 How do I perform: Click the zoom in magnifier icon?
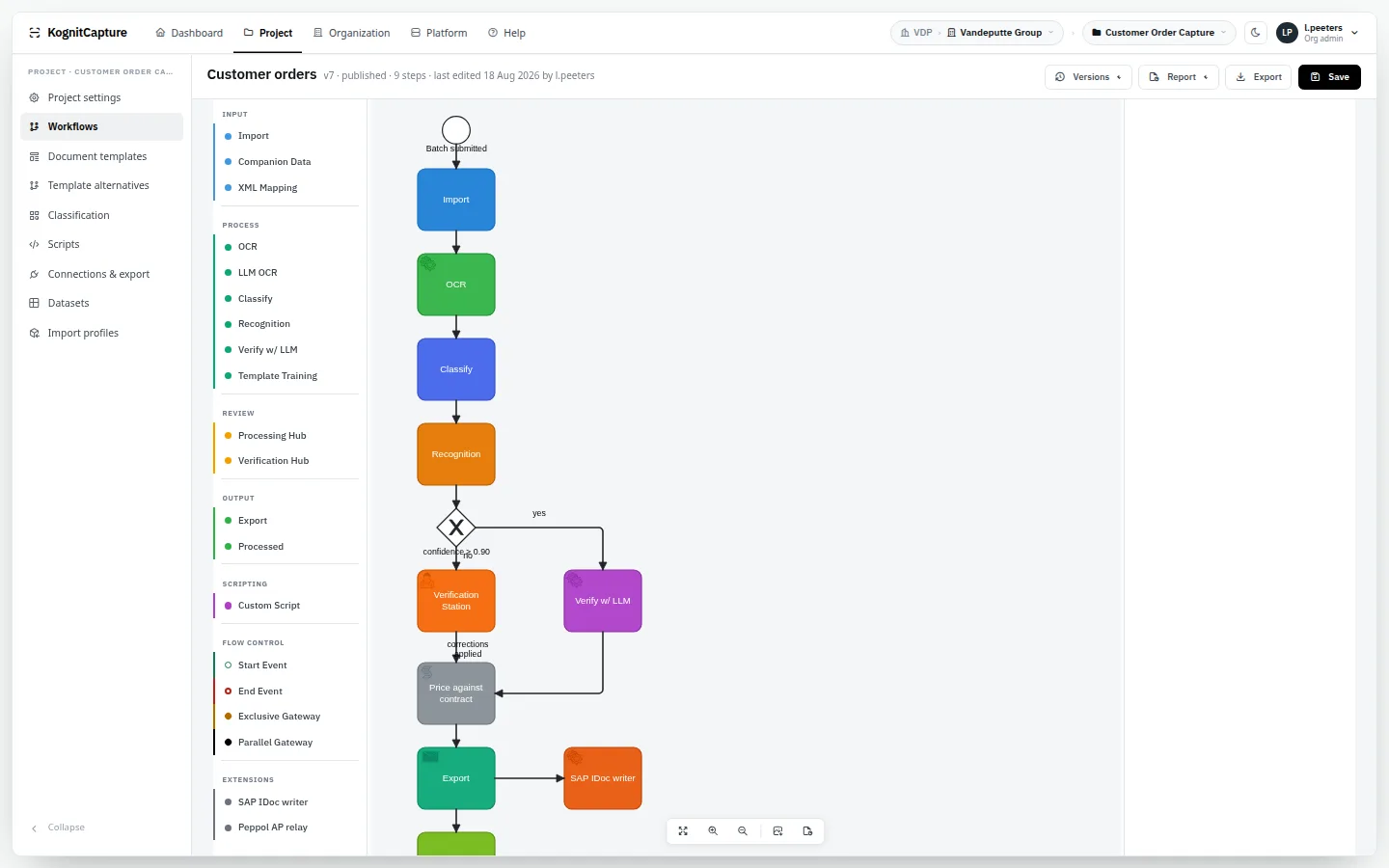713,831
